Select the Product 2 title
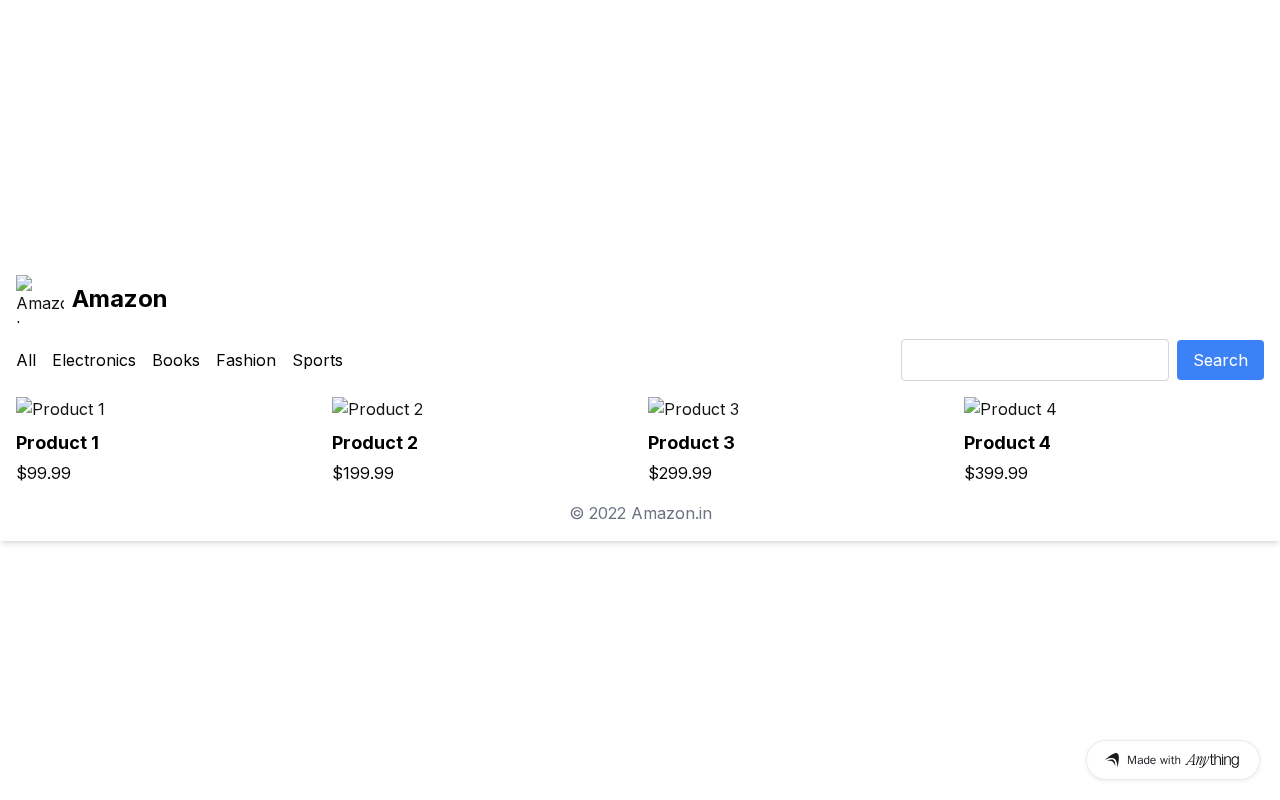1280x800 pixels. (375, 443)
